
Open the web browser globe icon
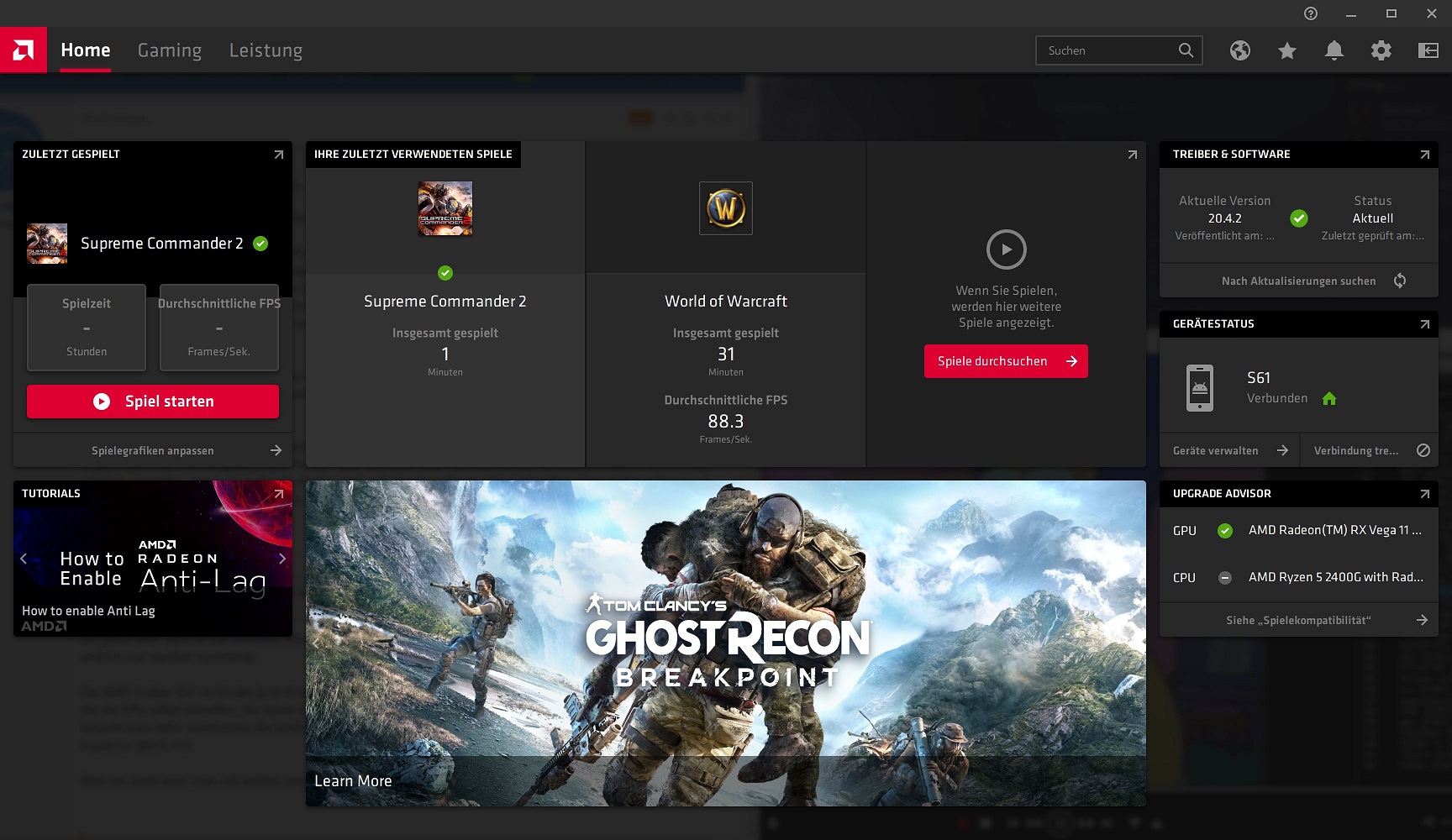(1240, 50)
